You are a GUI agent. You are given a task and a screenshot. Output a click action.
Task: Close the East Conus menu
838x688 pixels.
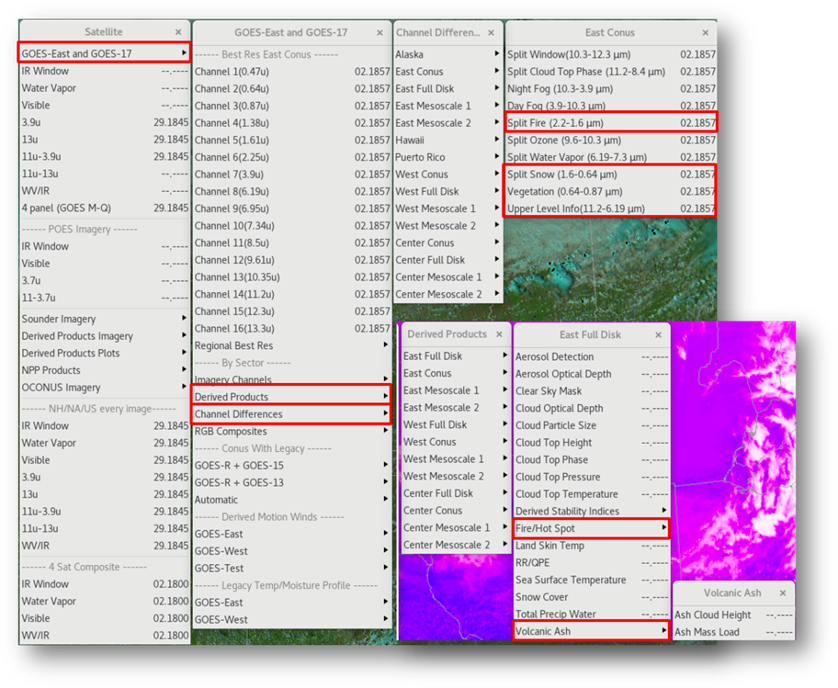point(705,33)
